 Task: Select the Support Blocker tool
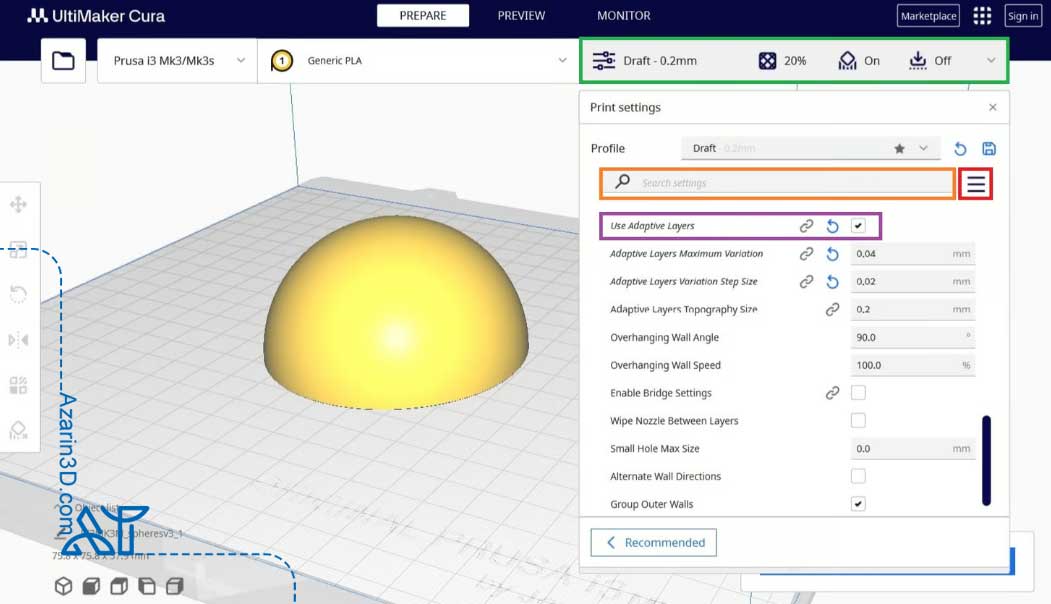tap(18, 430)
